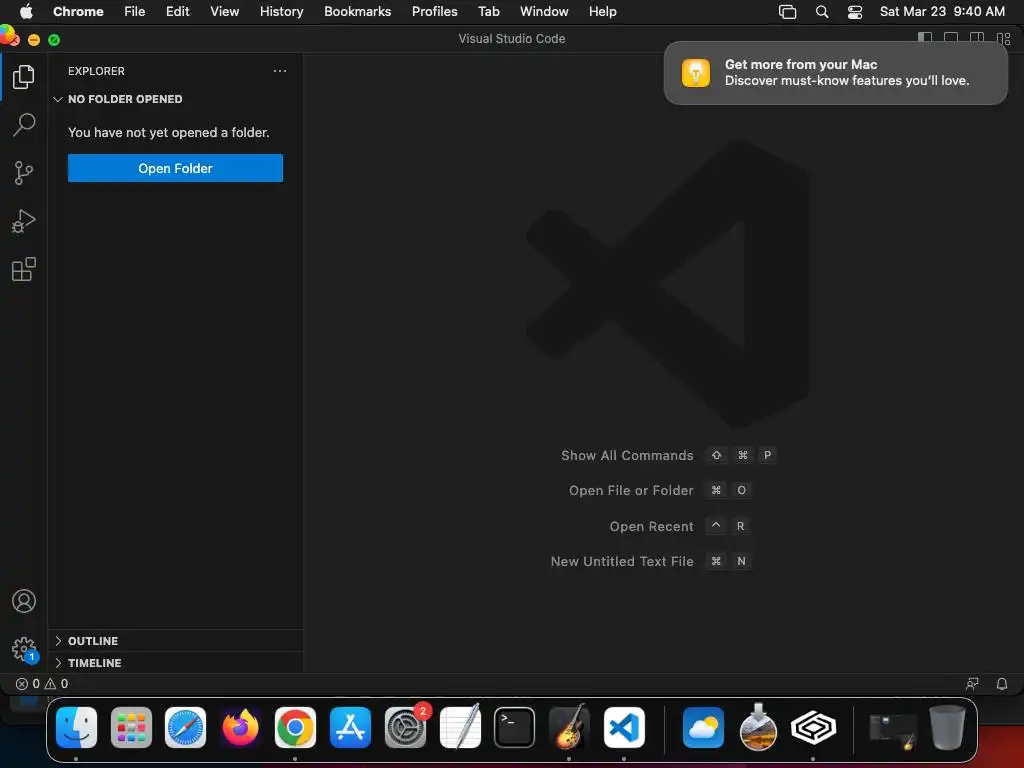Click Open Recent shortcut hint
The width and height of the screenshot is (1024, 768).
(x=679, y=526)
